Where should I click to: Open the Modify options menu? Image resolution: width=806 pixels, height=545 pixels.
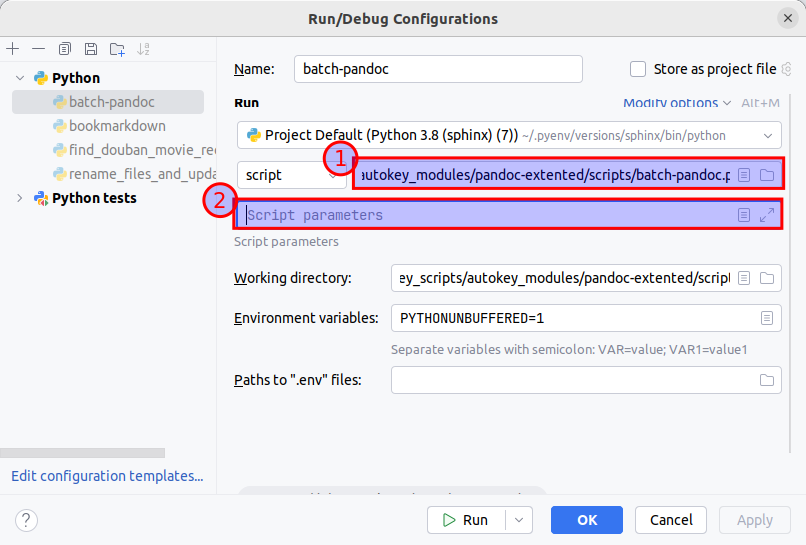pos(676,103)
